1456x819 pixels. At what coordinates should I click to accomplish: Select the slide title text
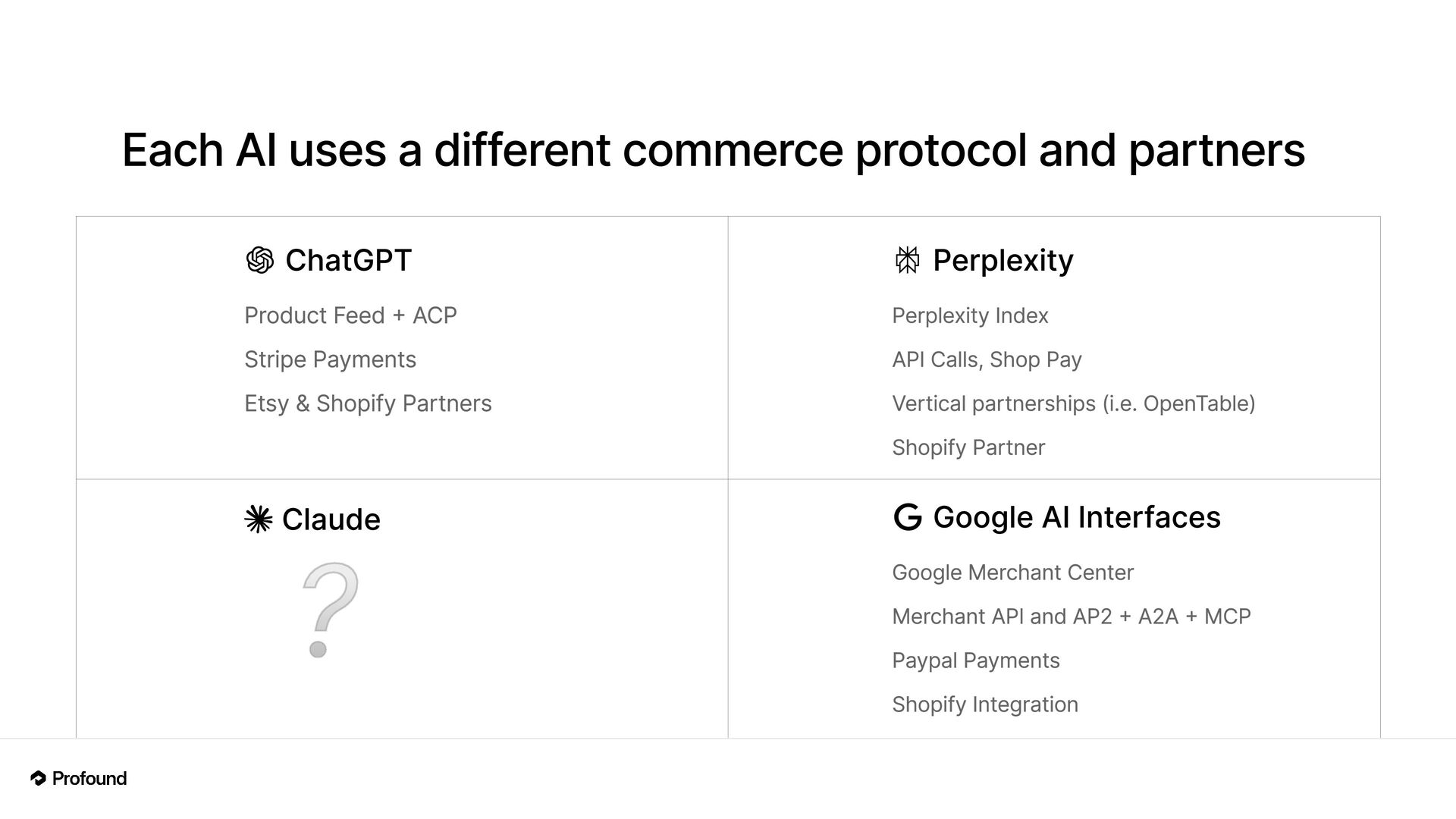point(713,149)
